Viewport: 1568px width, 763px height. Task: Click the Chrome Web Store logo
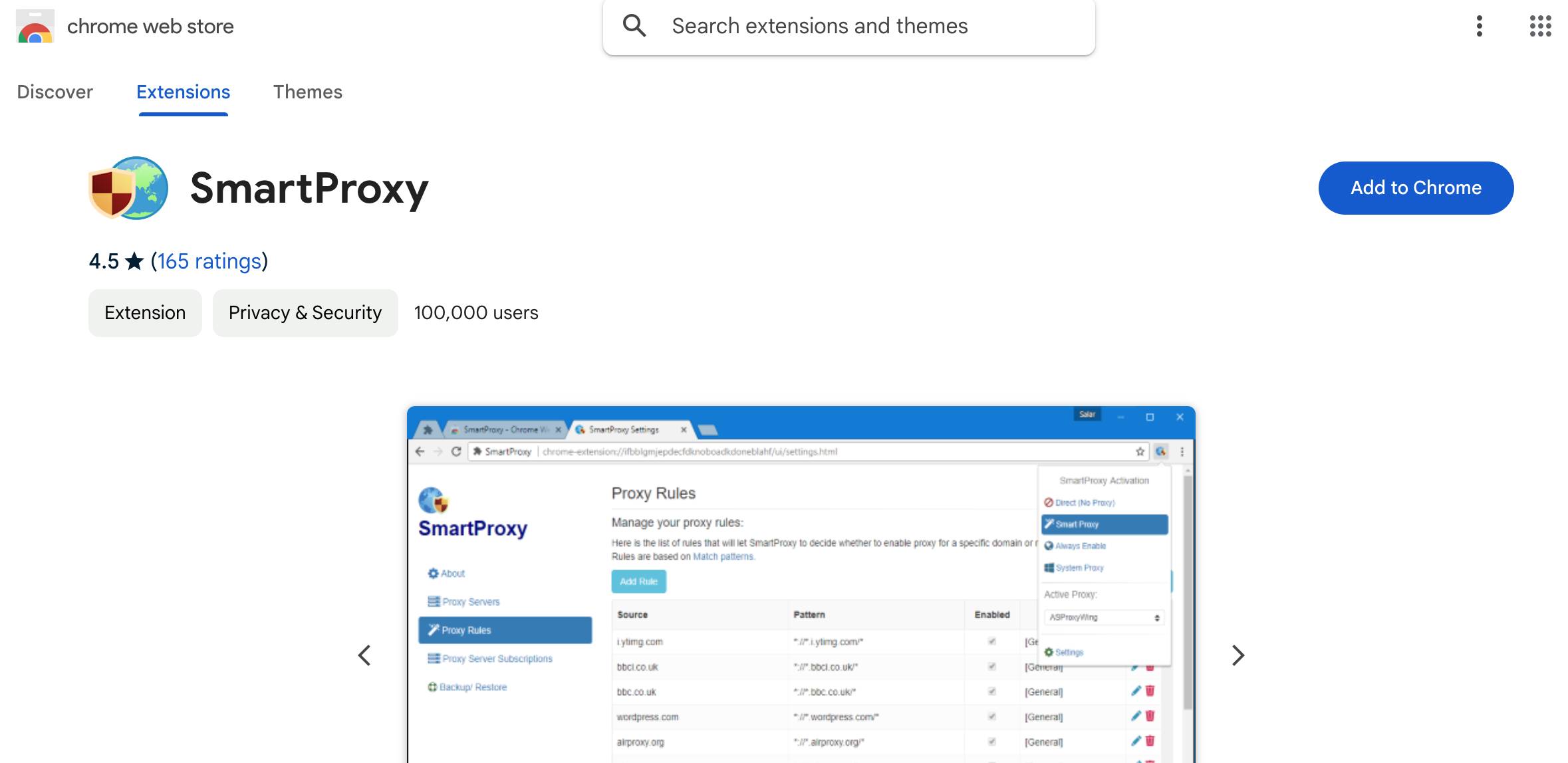[35, 27]
